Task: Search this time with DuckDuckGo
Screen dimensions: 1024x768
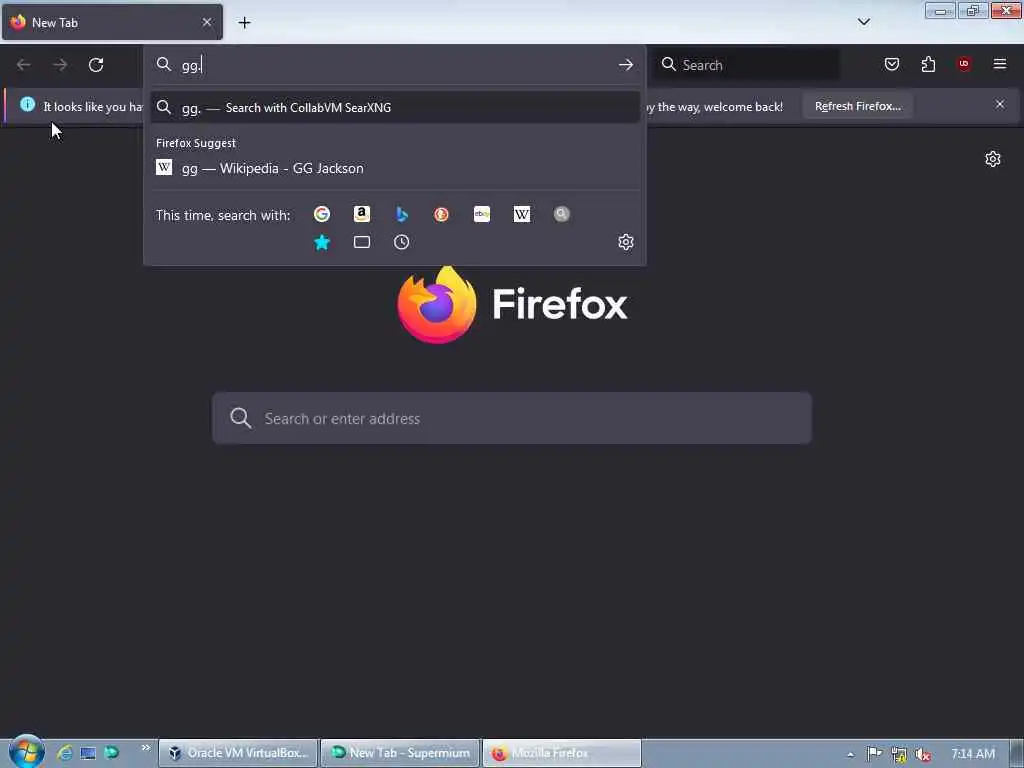Action: click(x=441, y=214)
